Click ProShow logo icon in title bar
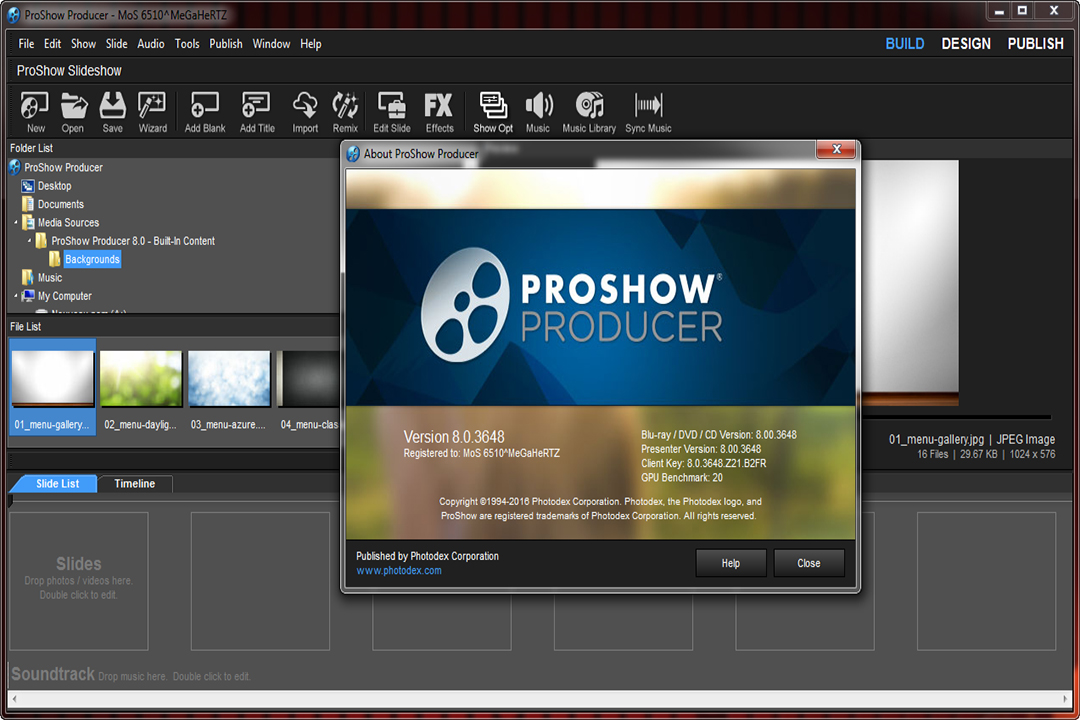This screenshot has height=720, width=1080. [x=13, y=14]
